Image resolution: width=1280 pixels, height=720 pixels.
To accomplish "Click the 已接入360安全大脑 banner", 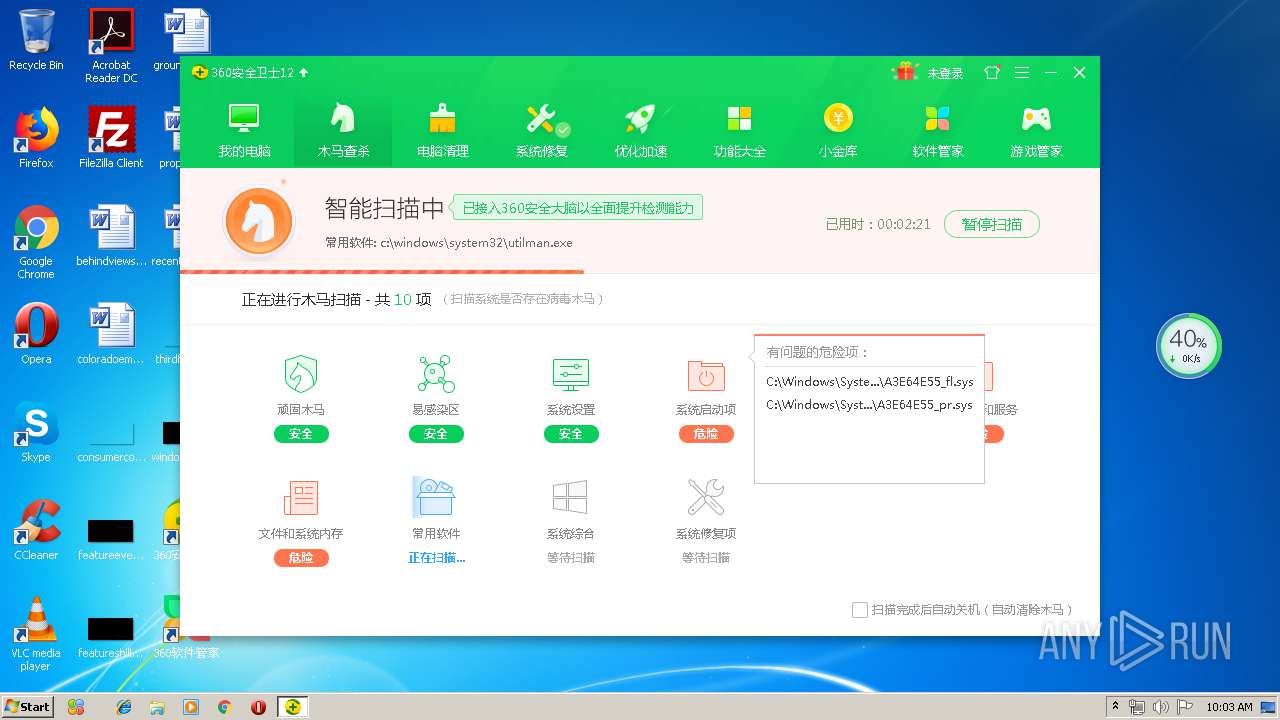I will [x=578, y=208].
